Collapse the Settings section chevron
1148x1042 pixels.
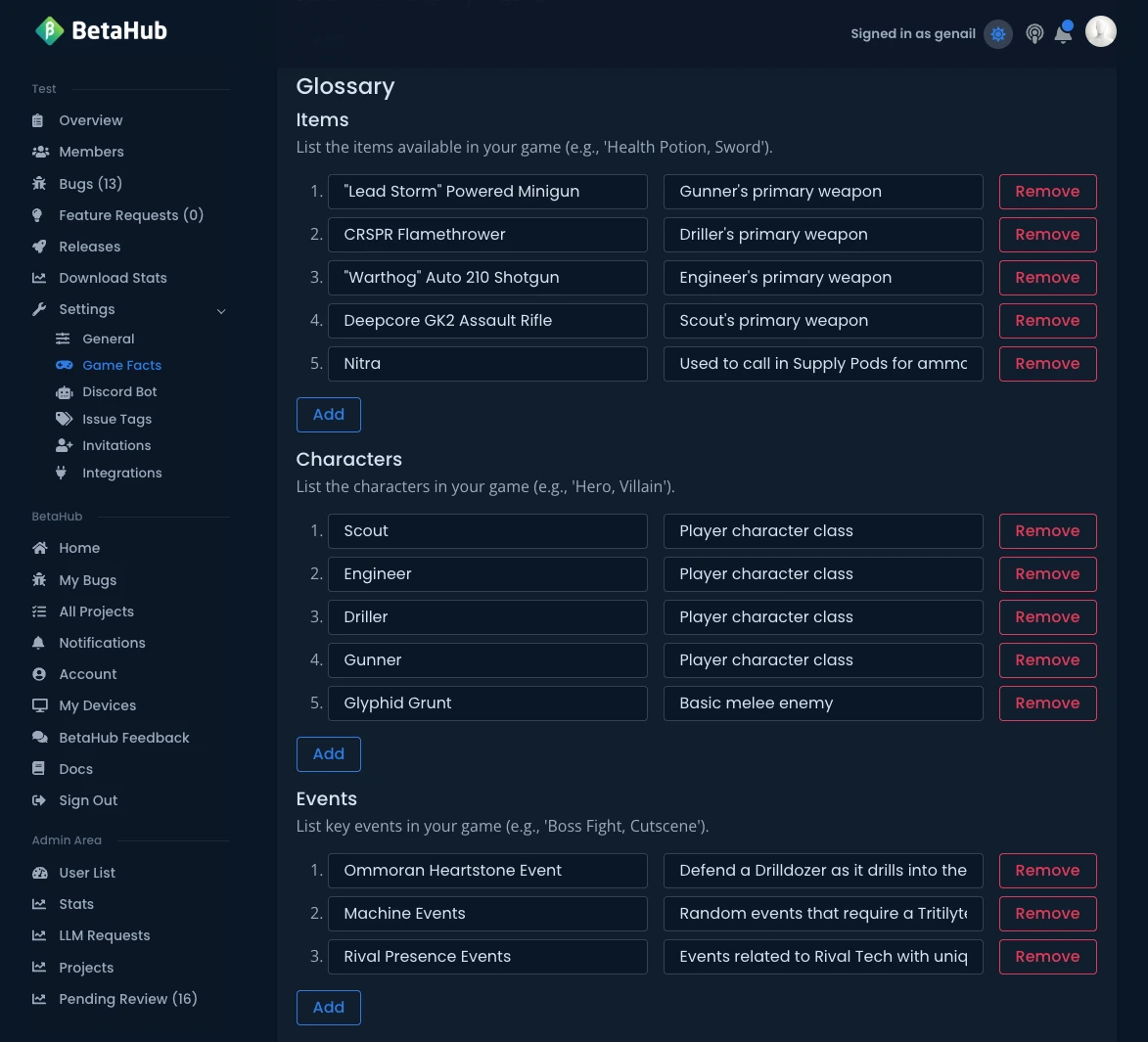[221, 311]
